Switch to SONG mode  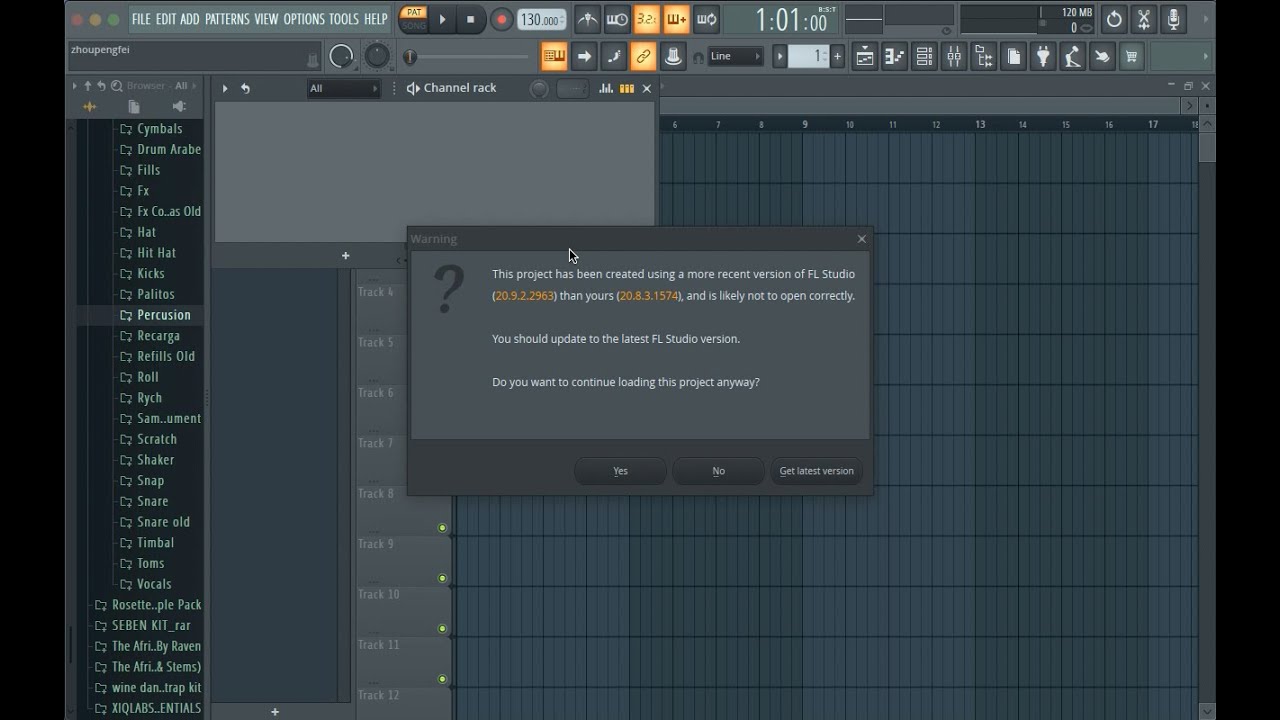coord(413,26)
